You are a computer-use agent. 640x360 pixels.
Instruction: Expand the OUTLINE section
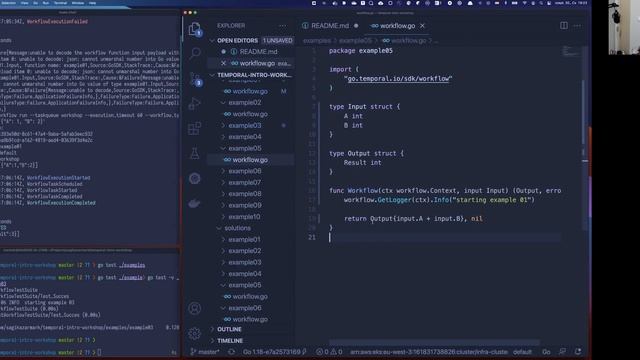coord(229,329)
